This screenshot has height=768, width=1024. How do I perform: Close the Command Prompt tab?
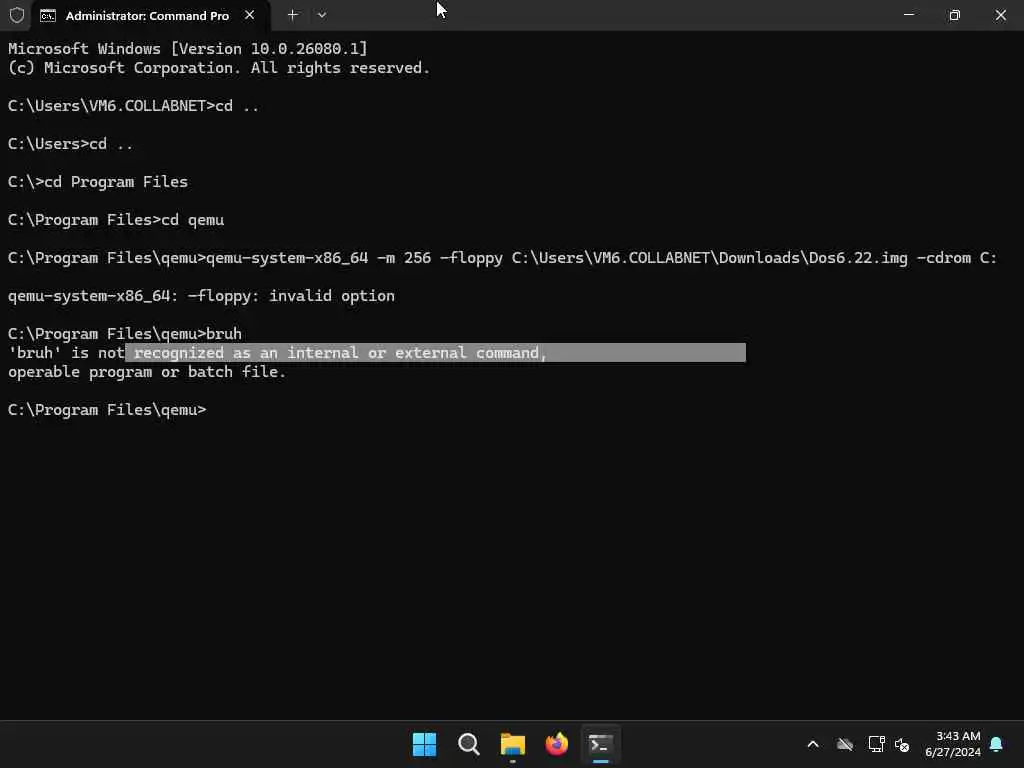tap(249, 15)
